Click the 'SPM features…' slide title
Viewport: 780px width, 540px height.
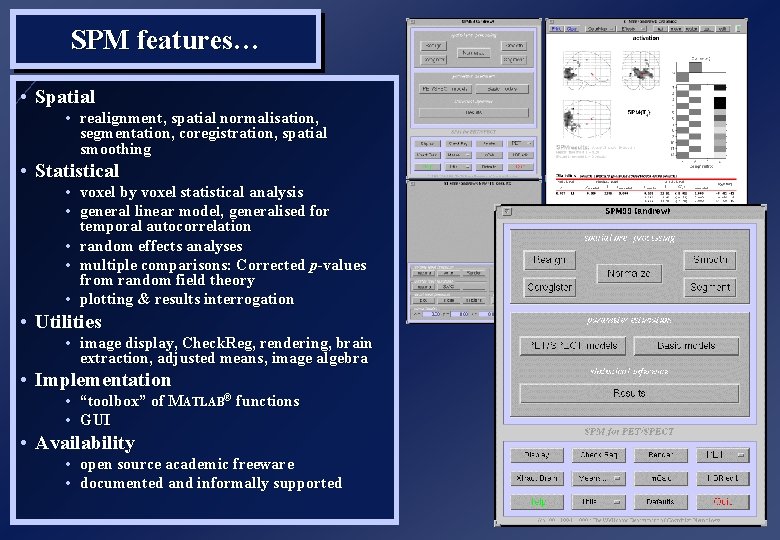pos(165,40)
